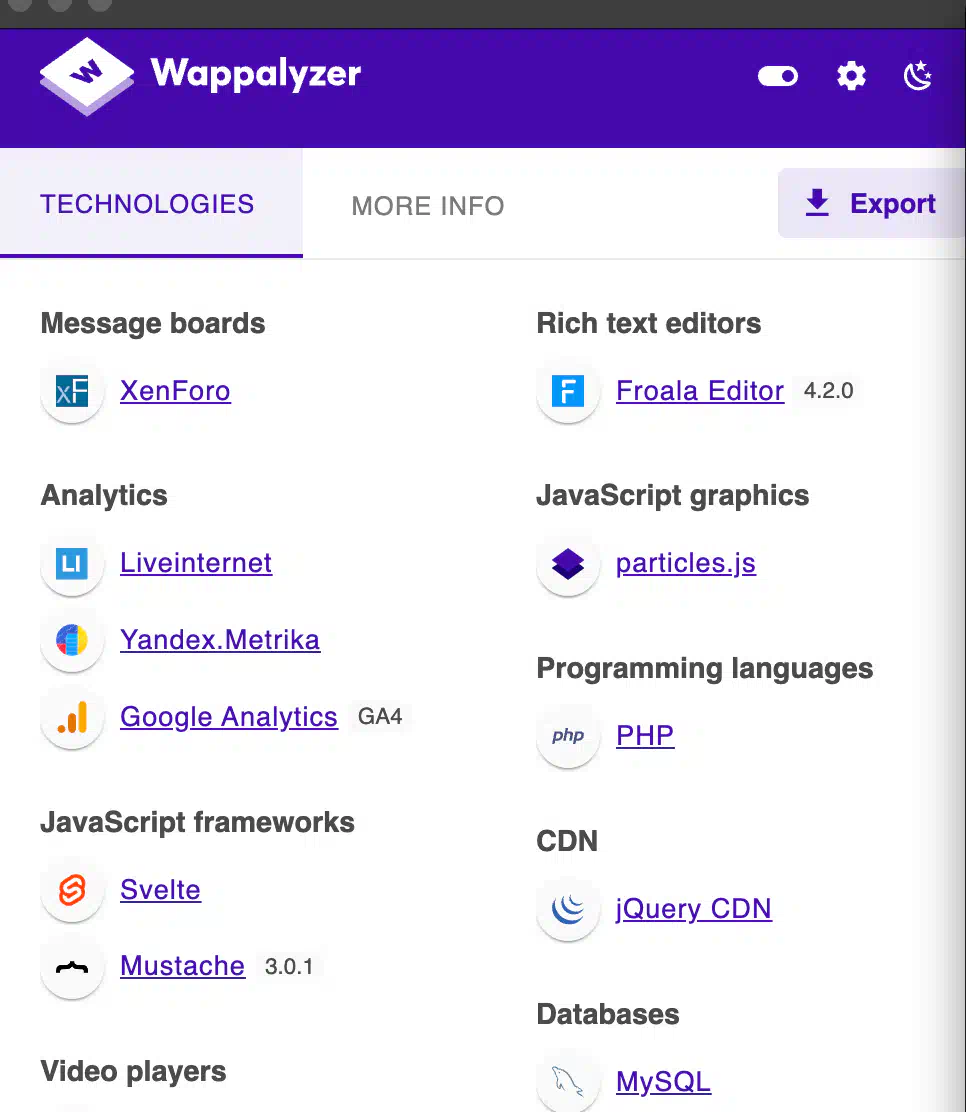This screenshot has width=966, height=1112.
Task: Click the particles.js icon
Action: 568,564
